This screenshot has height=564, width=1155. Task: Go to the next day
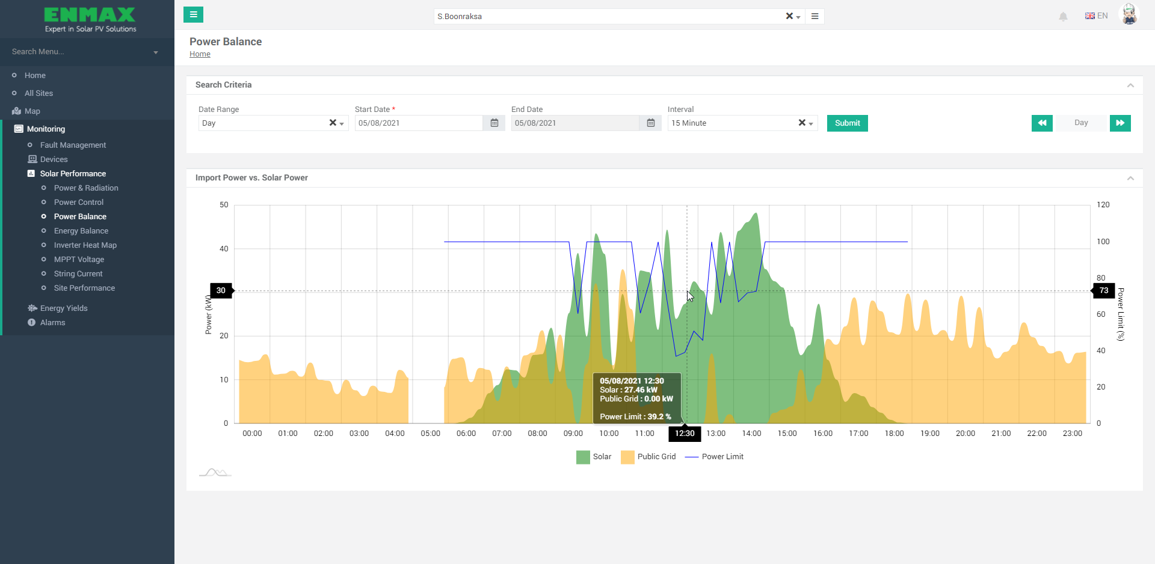click(1120, 123)
